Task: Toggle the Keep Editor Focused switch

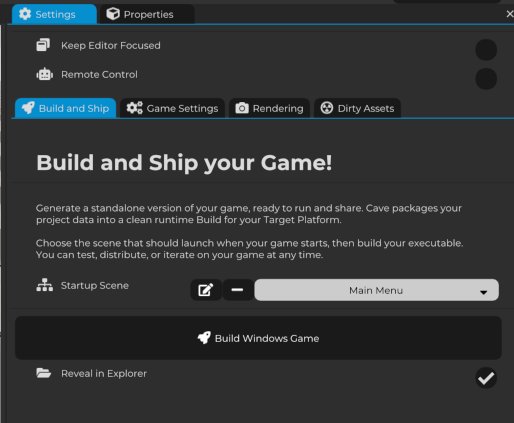Action: [x=486, y=50]
